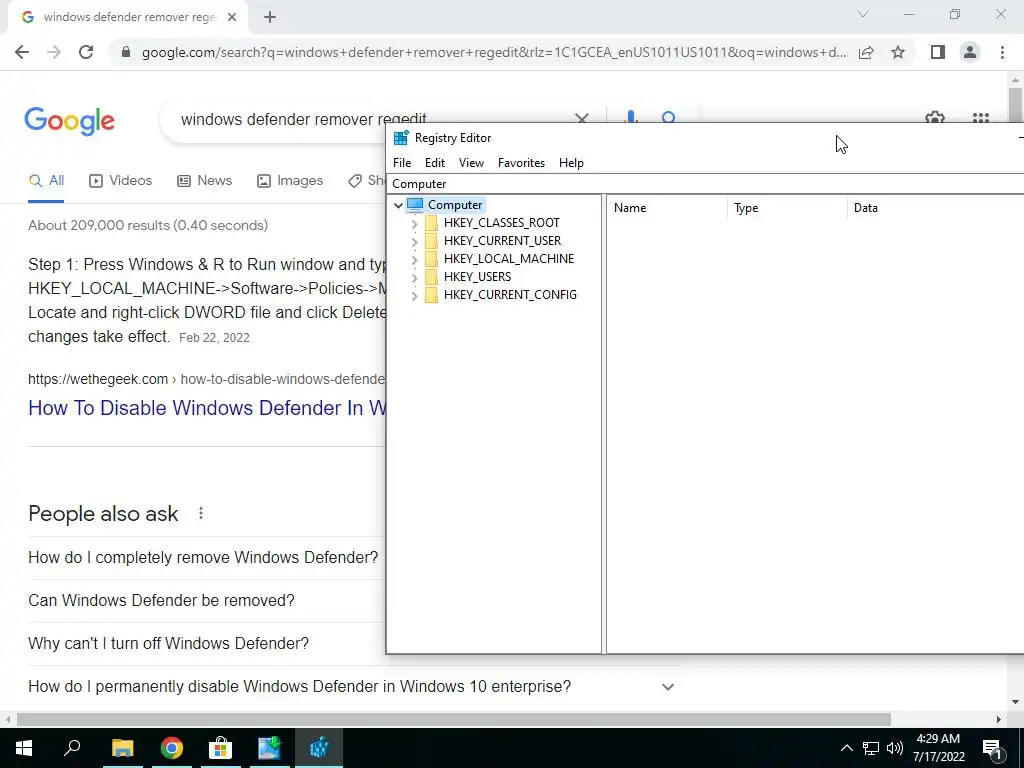This screenshot has width=1024, height=768.
Task: Open the notification center
Action: click(x=992, y=748)
